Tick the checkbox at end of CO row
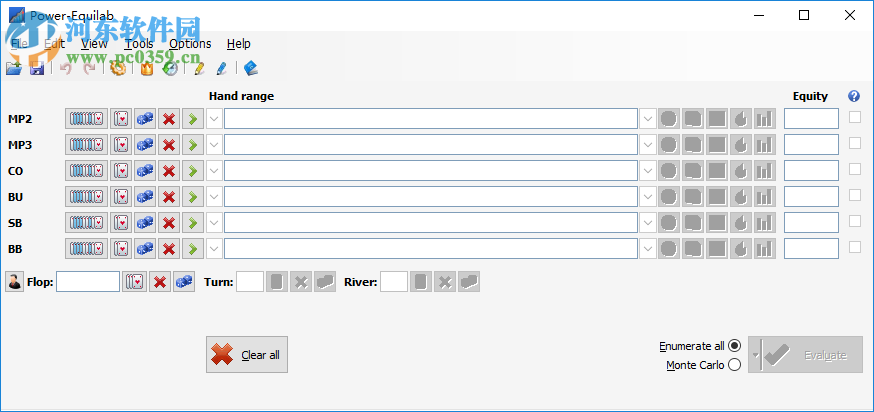This screenshot has height=412, width=874. click(854, 169)
